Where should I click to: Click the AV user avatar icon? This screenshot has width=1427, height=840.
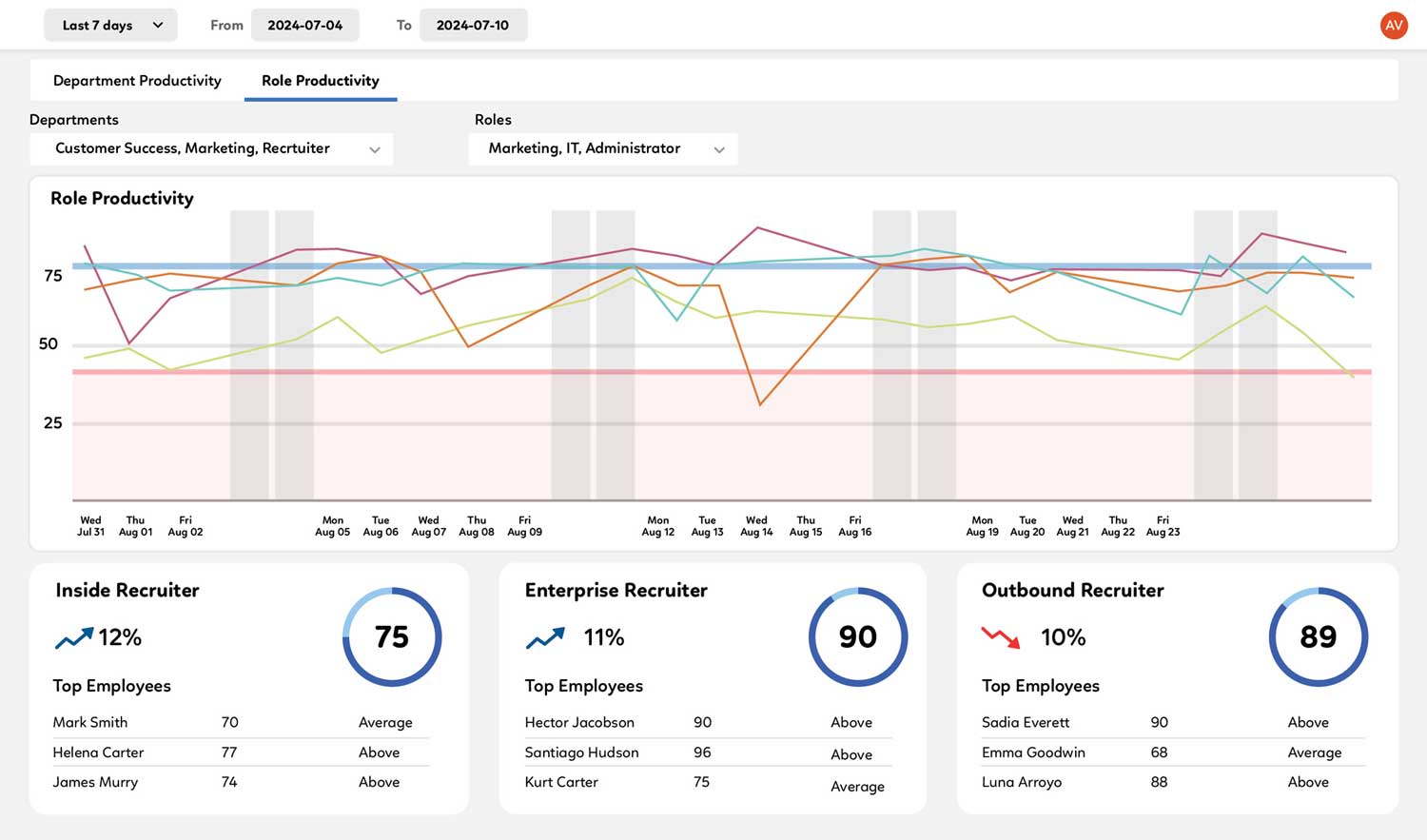(x=1394, y=26)
